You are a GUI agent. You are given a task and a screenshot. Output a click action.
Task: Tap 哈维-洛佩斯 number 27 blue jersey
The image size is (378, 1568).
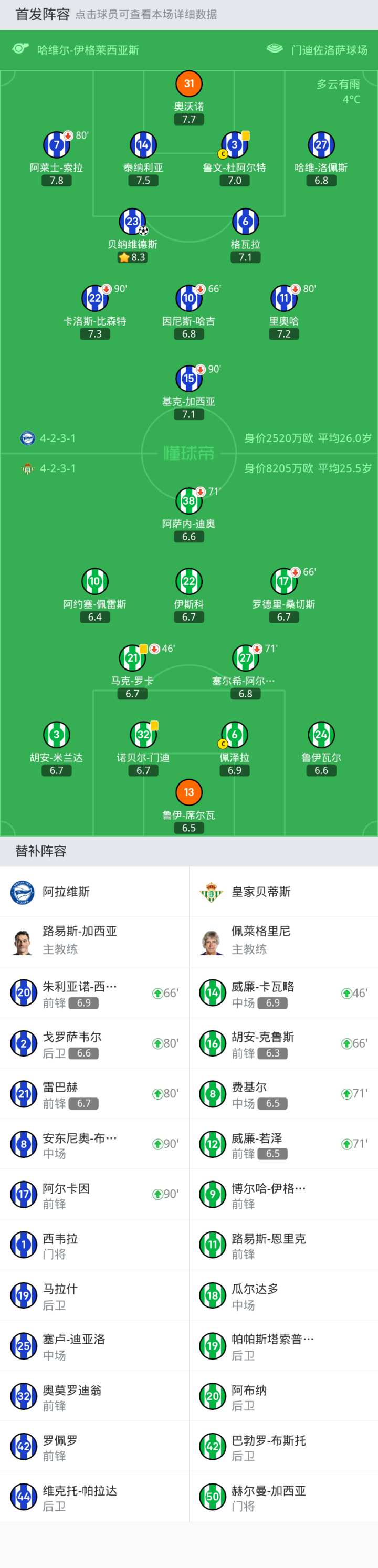click(x=321, y=145)
